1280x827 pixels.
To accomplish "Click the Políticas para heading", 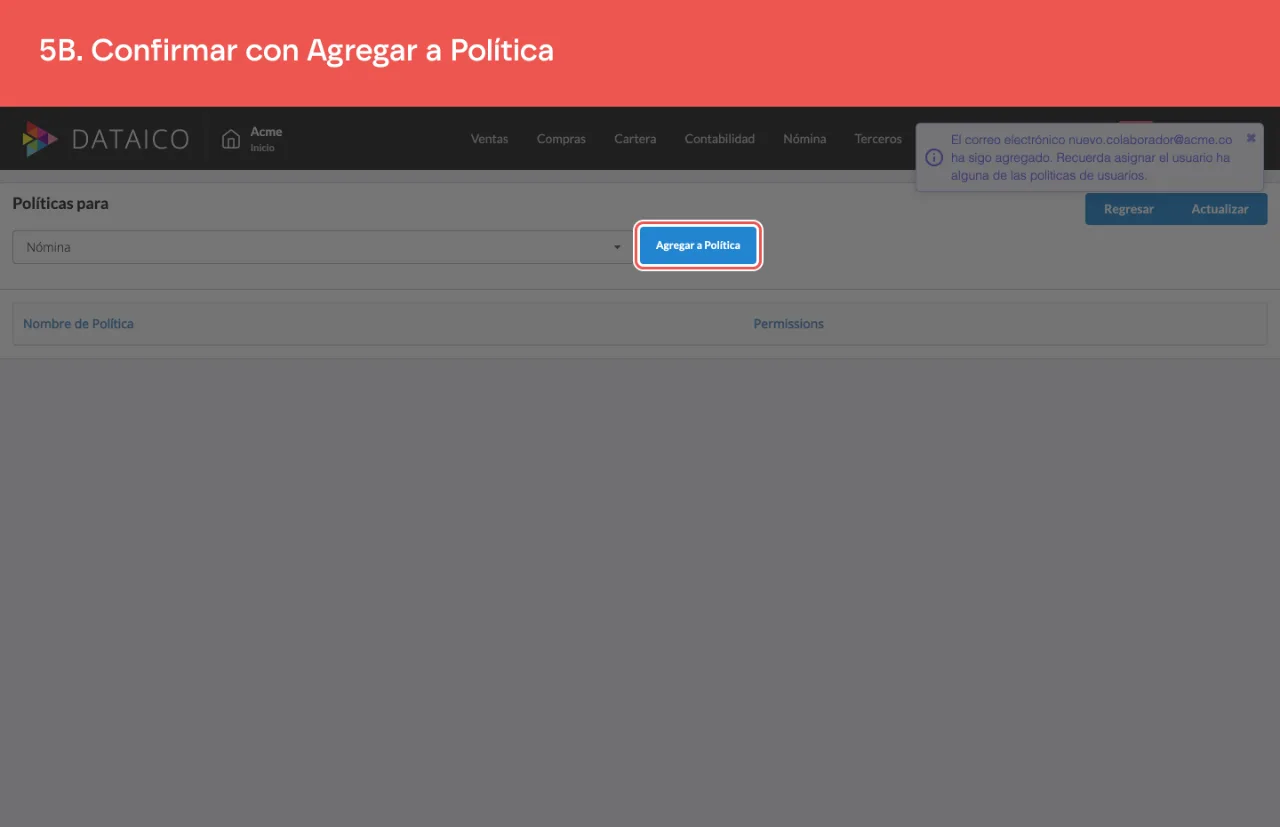I will coord(60,203).
